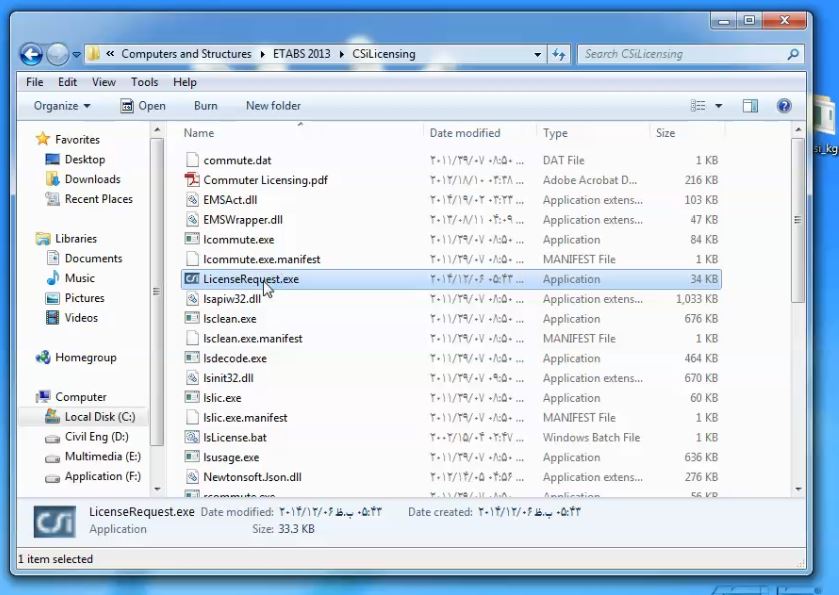
Task: Click the Open toolbar button
Action: (x=143, y=106)
